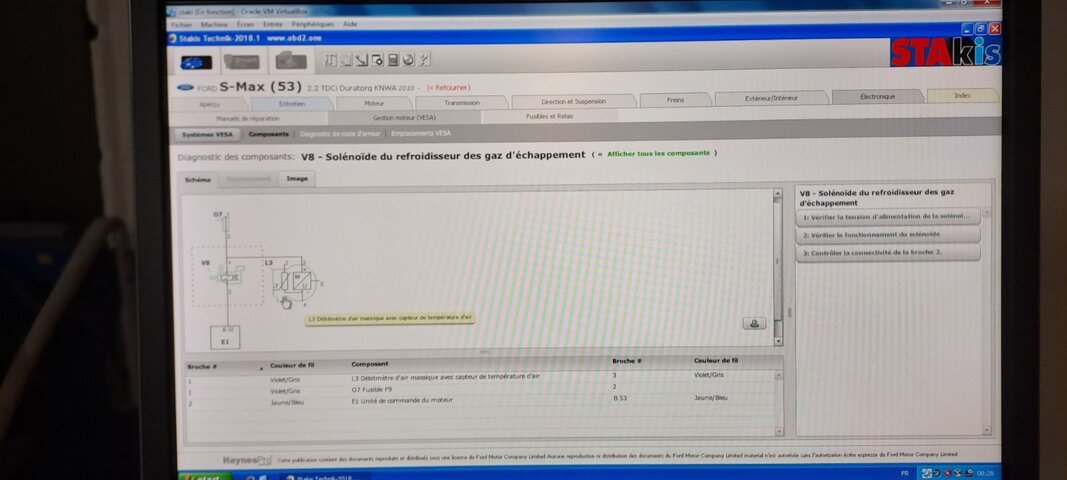Viewport: 1067px width, 480px height.
Task: Open the question mark help icon
Action: [424, 60]
